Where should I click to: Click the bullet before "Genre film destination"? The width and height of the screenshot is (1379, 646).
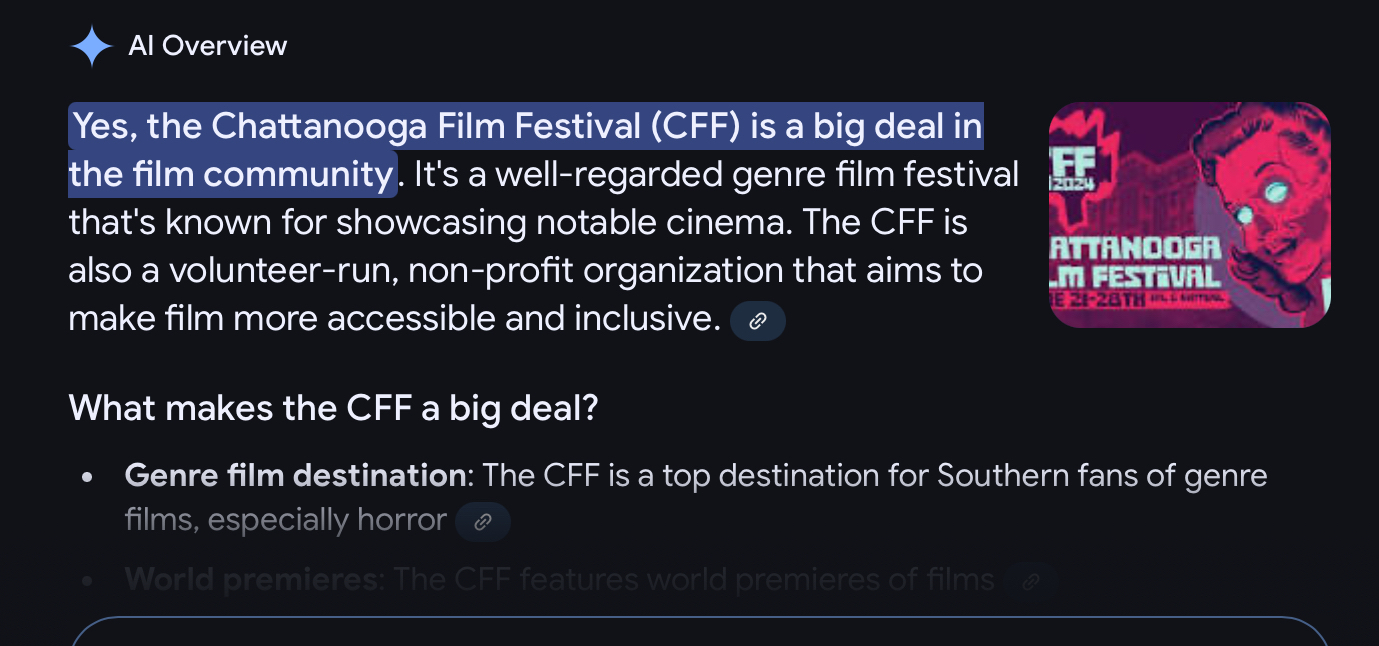(88, 477)
